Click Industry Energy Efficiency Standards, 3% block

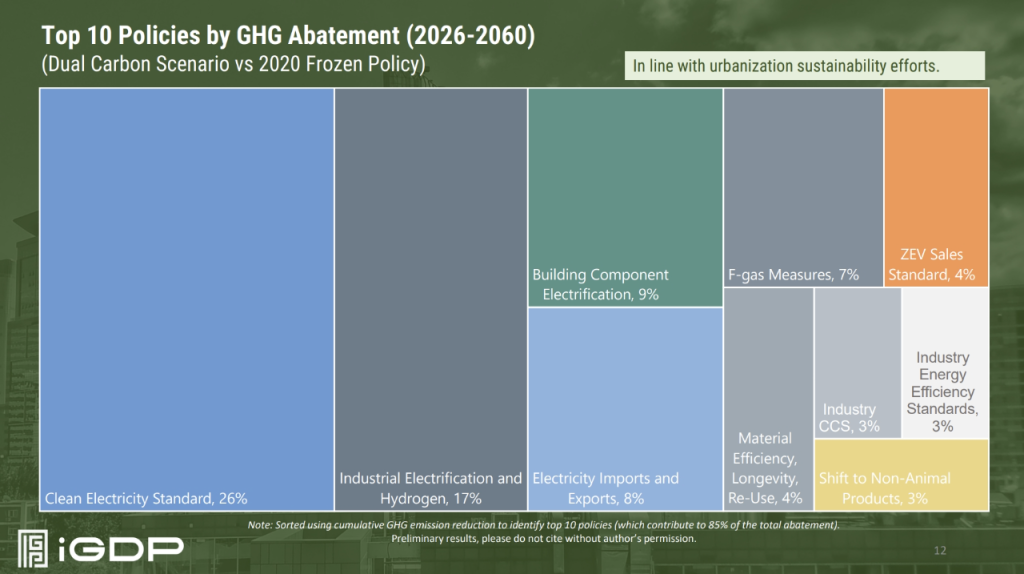coord(945,363)
